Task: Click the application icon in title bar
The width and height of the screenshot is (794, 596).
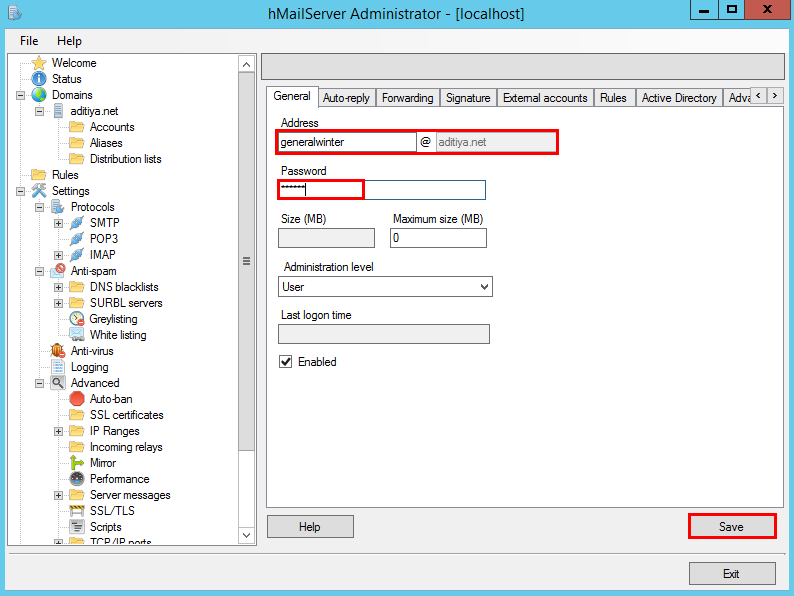Action: tap(15, 13)
